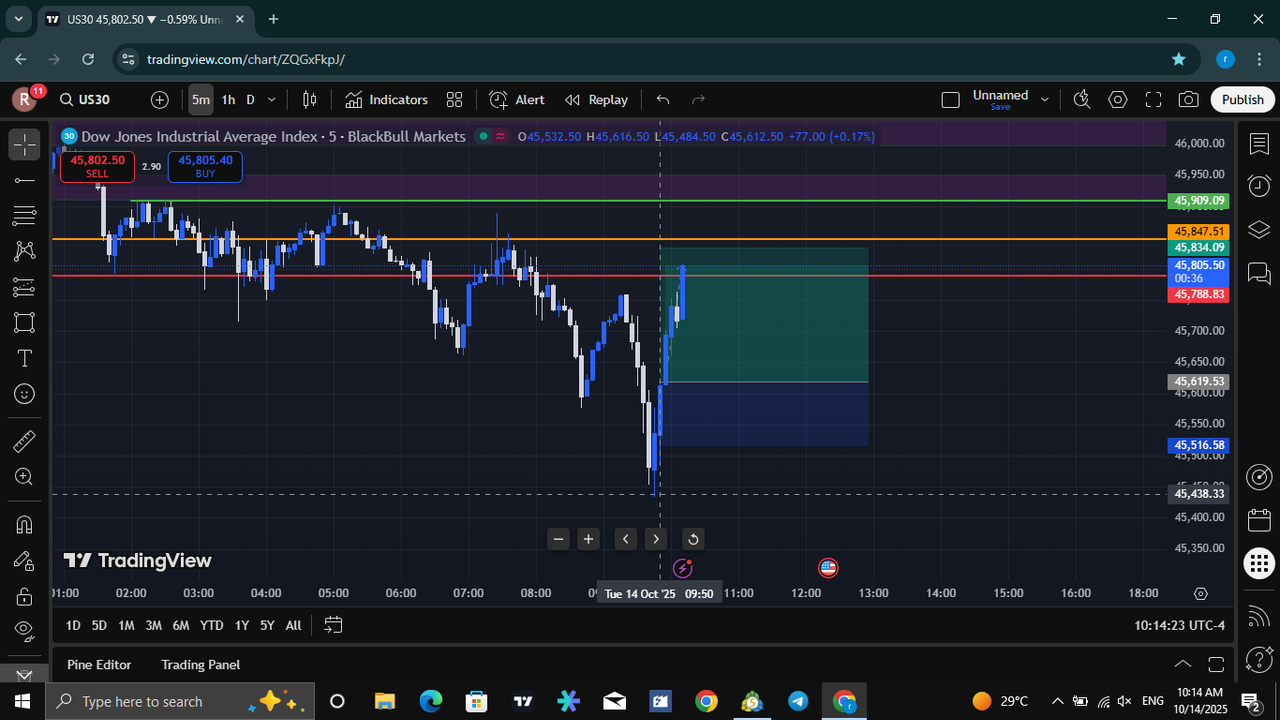The height and width of the screenshot is (720, 1280).
Task: Open indicator templates grid
Action: 454,100
